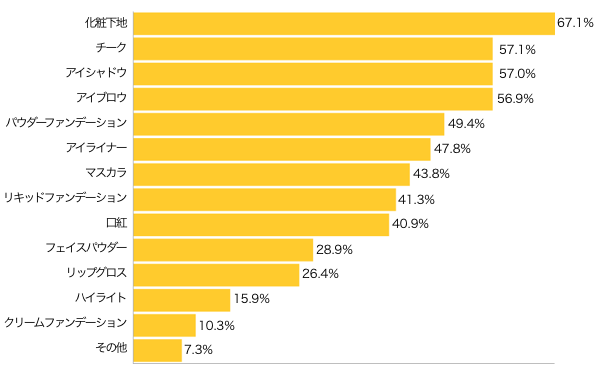
Task: Click the リップグロス bar
Action: 216,275
